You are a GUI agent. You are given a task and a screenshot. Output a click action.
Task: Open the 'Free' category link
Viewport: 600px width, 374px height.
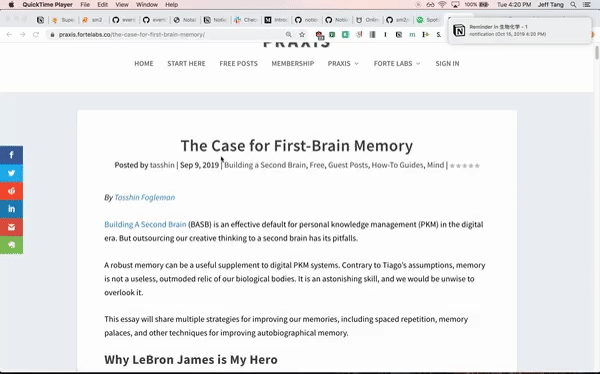[x=317, y=165]
